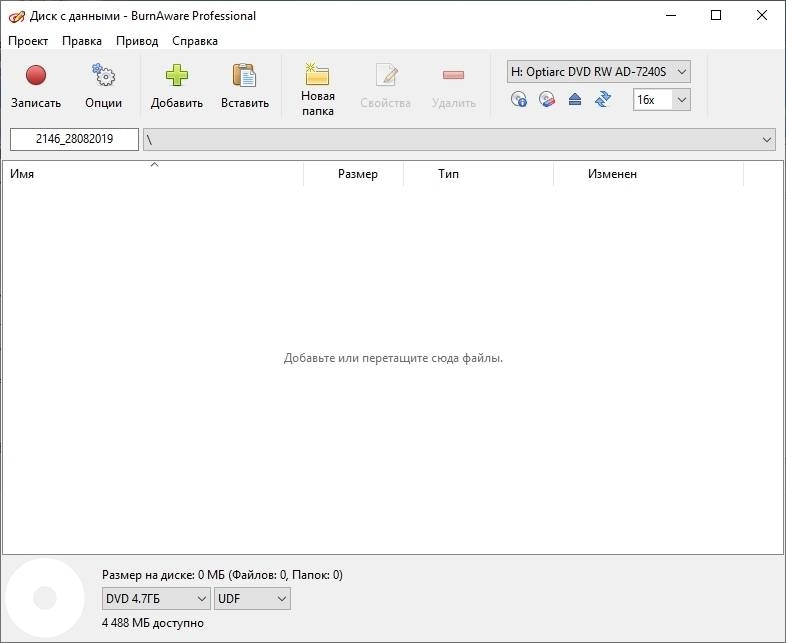Click the BurnAware title bar app icon

point(17,17)
